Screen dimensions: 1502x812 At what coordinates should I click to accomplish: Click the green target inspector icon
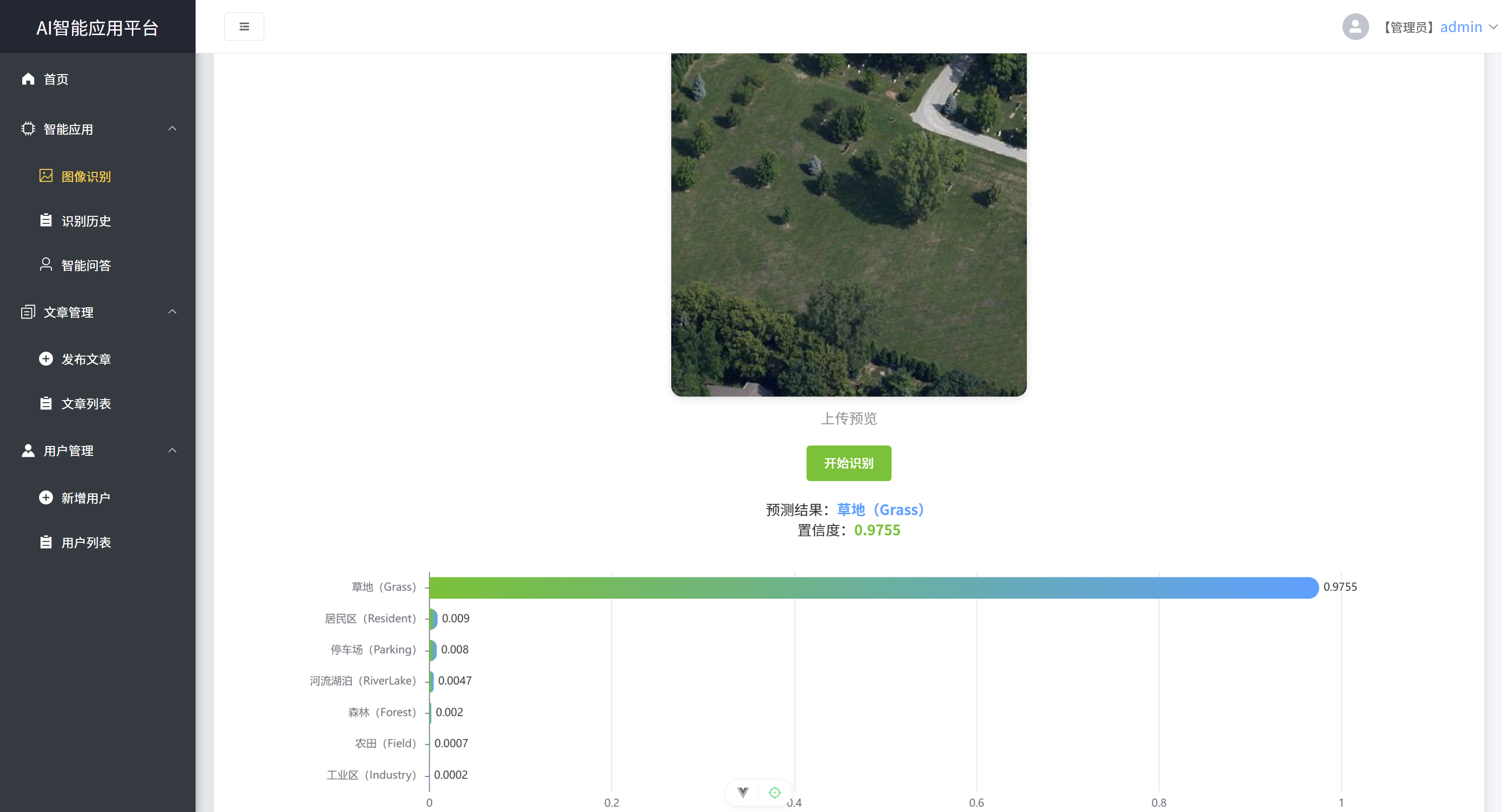coord(774,792)
